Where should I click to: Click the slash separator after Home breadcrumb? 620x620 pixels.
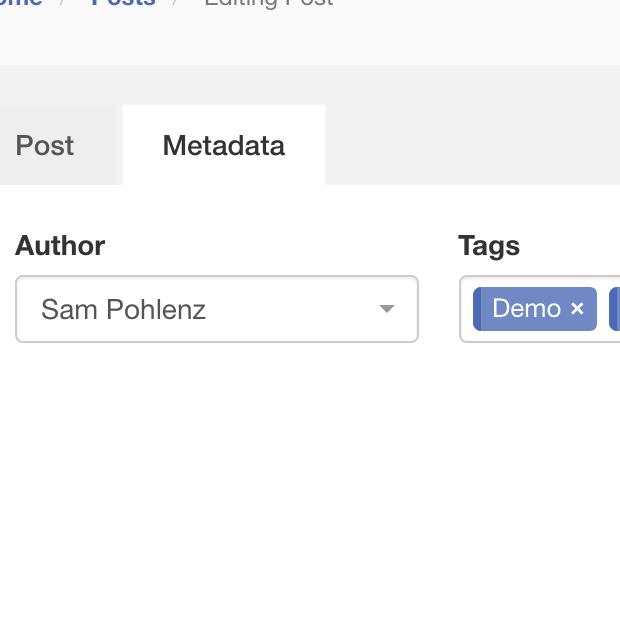click(x=62, y=3)
